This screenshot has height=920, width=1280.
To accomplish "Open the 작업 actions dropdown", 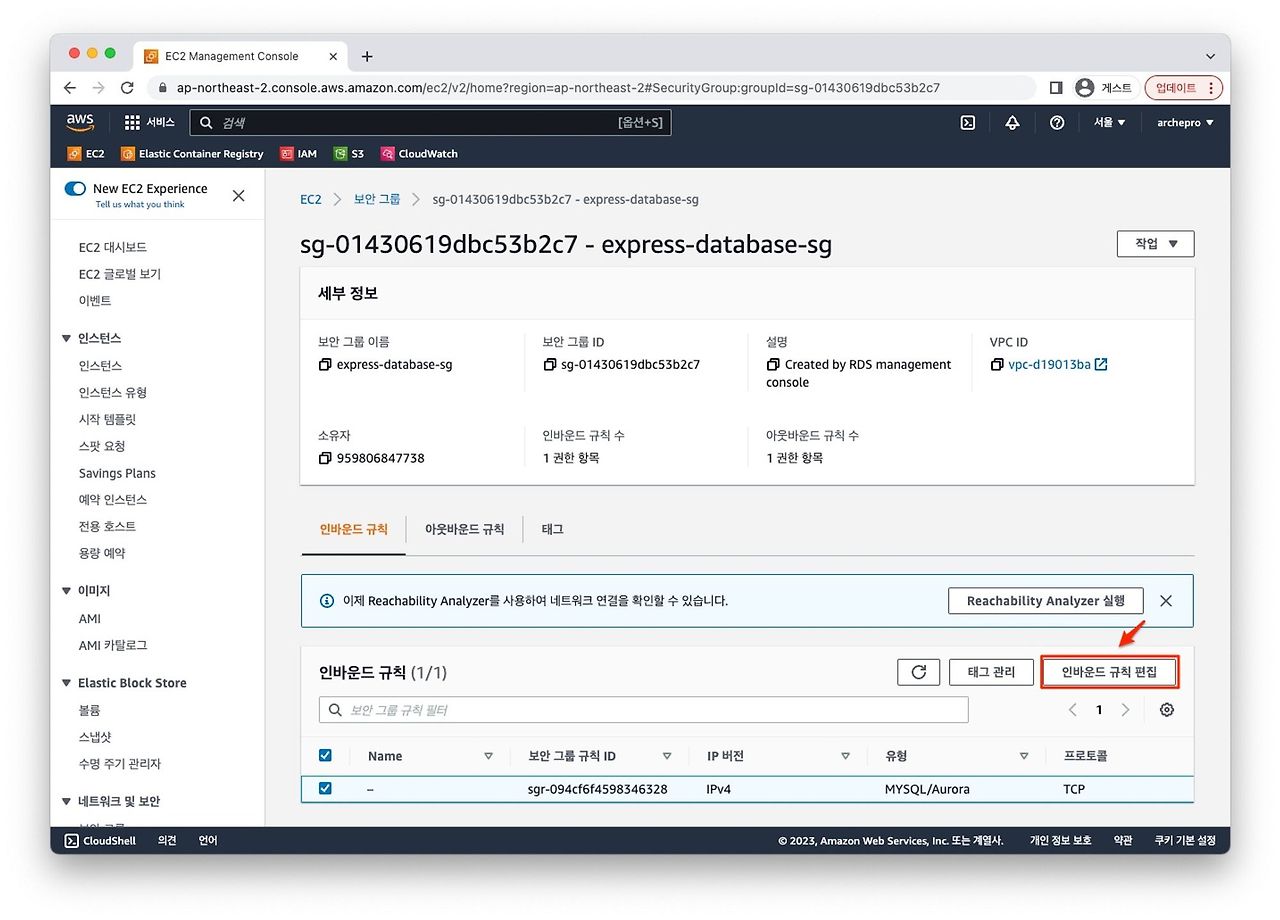I will 1155,244.
